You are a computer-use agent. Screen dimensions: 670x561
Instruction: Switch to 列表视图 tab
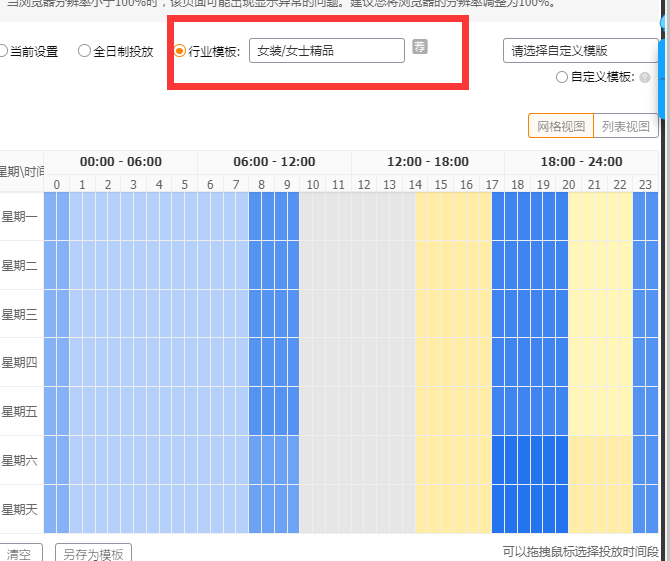click(x=626, y=126)
